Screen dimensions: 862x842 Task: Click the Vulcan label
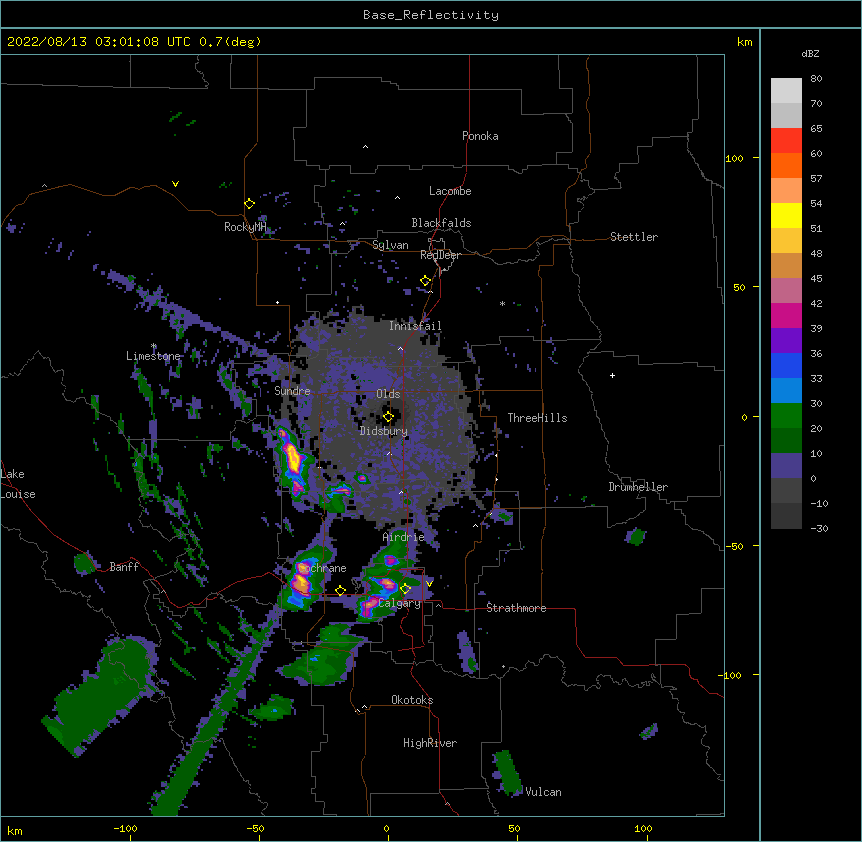click(543, 792)
